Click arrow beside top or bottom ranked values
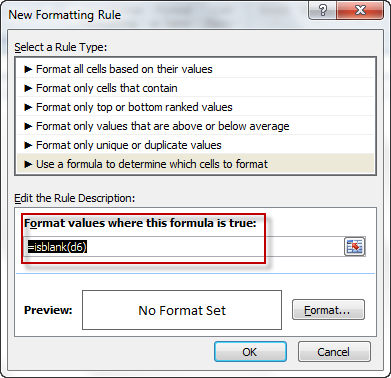Screen dimensions: 391x378 tap(28, 107)
